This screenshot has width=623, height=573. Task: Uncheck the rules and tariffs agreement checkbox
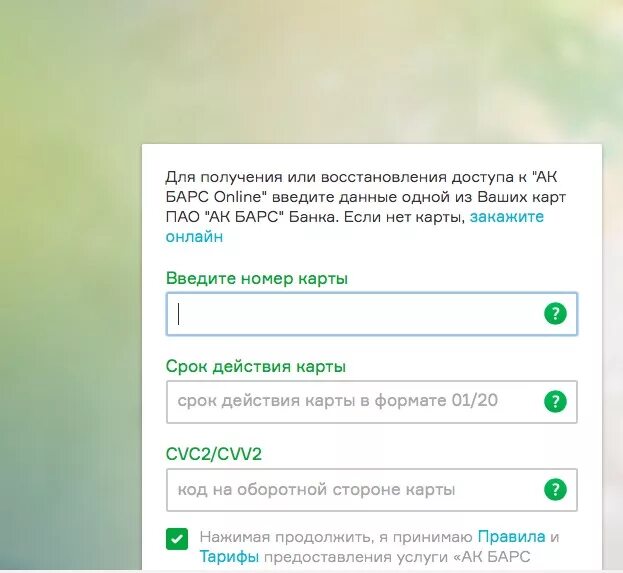tap(177, 539)
